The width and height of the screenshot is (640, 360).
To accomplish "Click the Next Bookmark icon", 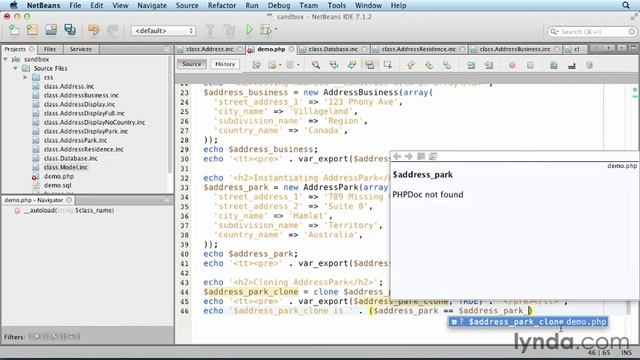I will [429, 65].
